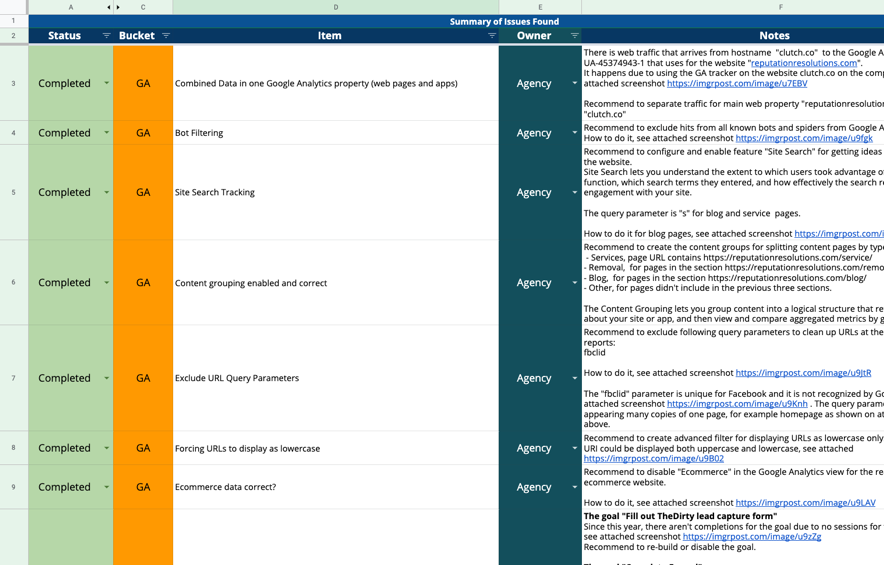This screenshot has height=565, width=884.
Task: Open Status dropdown for Ecommerce data row
Action: [x=107, y=487]
